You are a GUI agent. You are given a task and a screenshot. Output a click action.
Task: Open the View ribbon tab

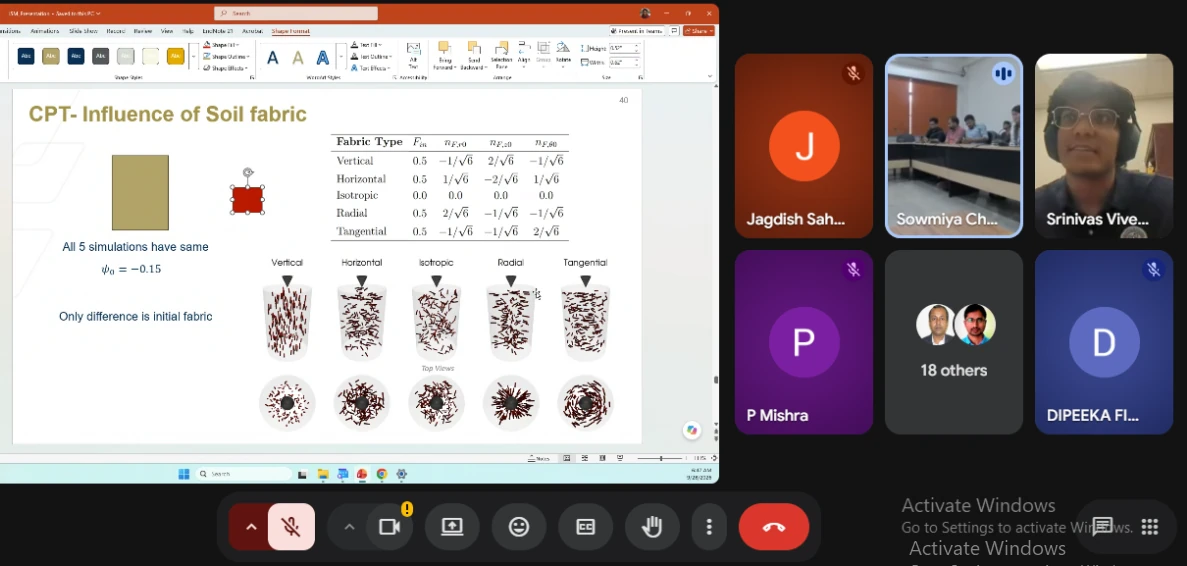pyautogui.click(x=167, y=31)
